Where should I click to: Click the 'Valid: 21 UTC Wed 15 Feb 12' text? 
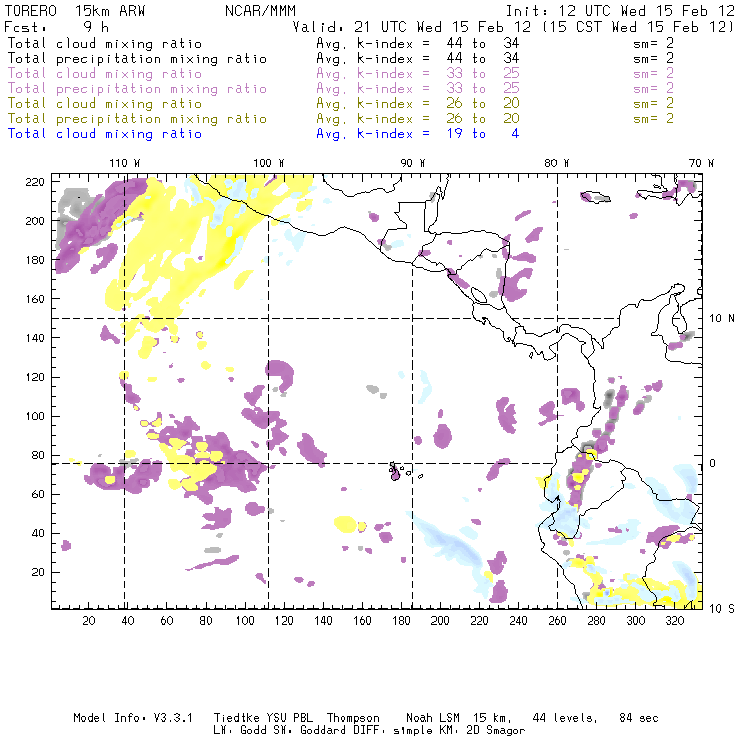[x=412, y=27]
